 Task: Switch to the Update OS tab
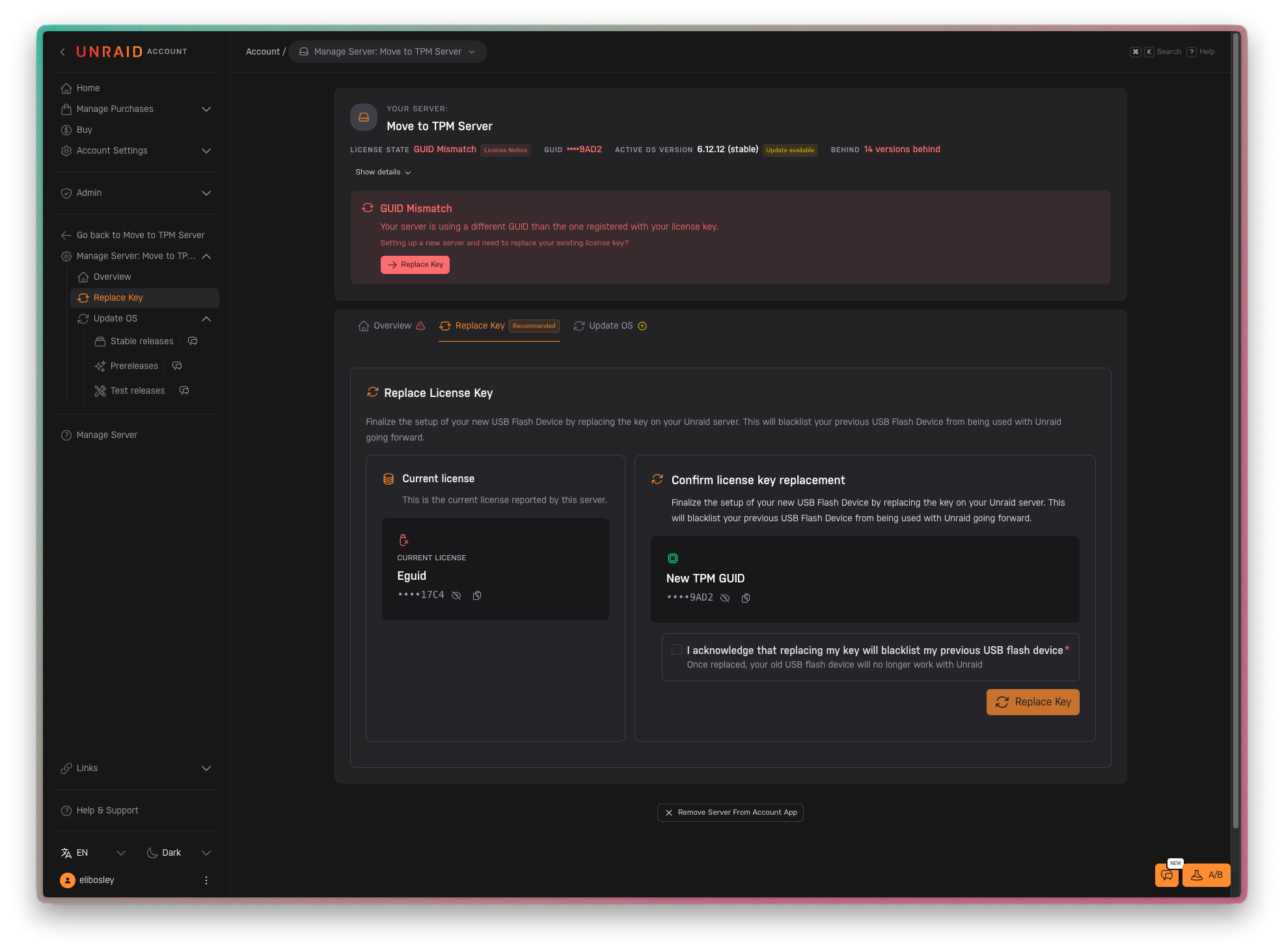click(610, 326)
